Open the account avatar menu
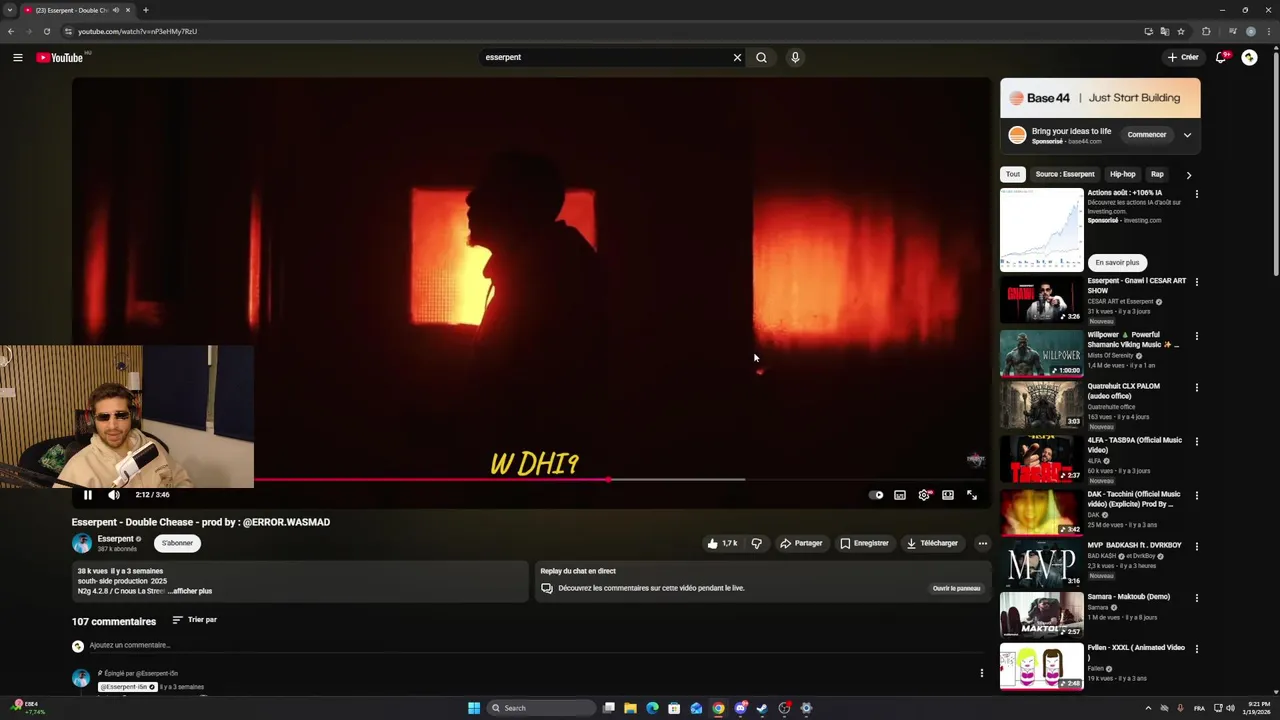1280x720 pixels. click(1249, 57)
